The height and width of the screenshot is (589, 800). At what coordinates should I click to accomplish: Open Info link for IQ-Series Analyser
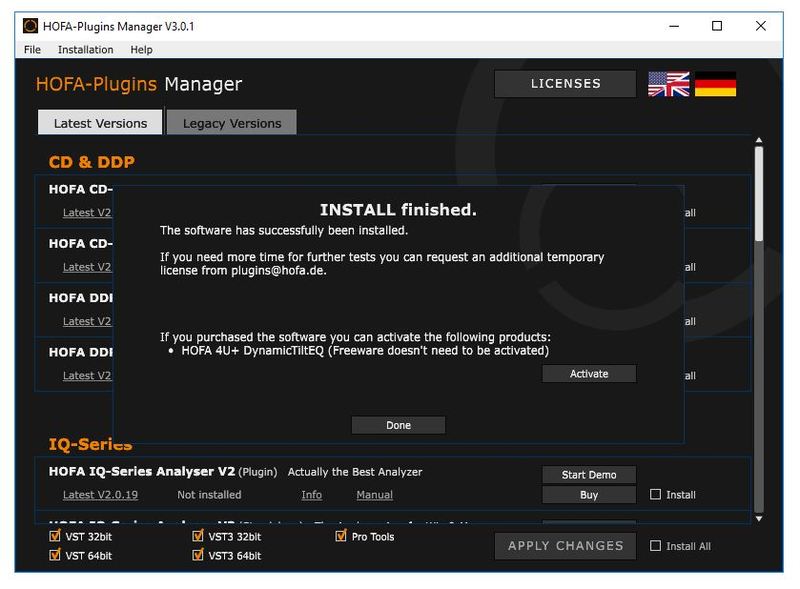311,495
